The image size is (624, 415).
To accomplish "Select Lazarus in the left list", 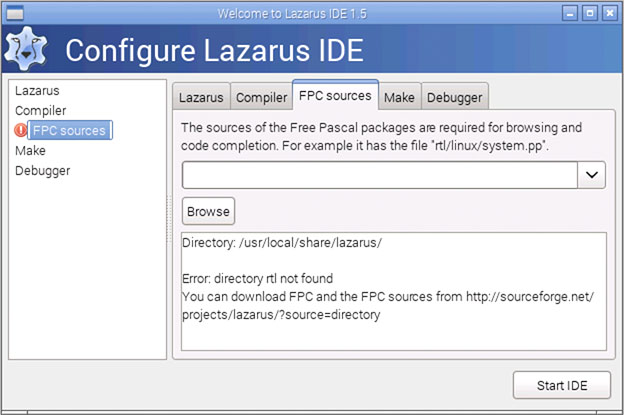I will click(x=37, y=91).
